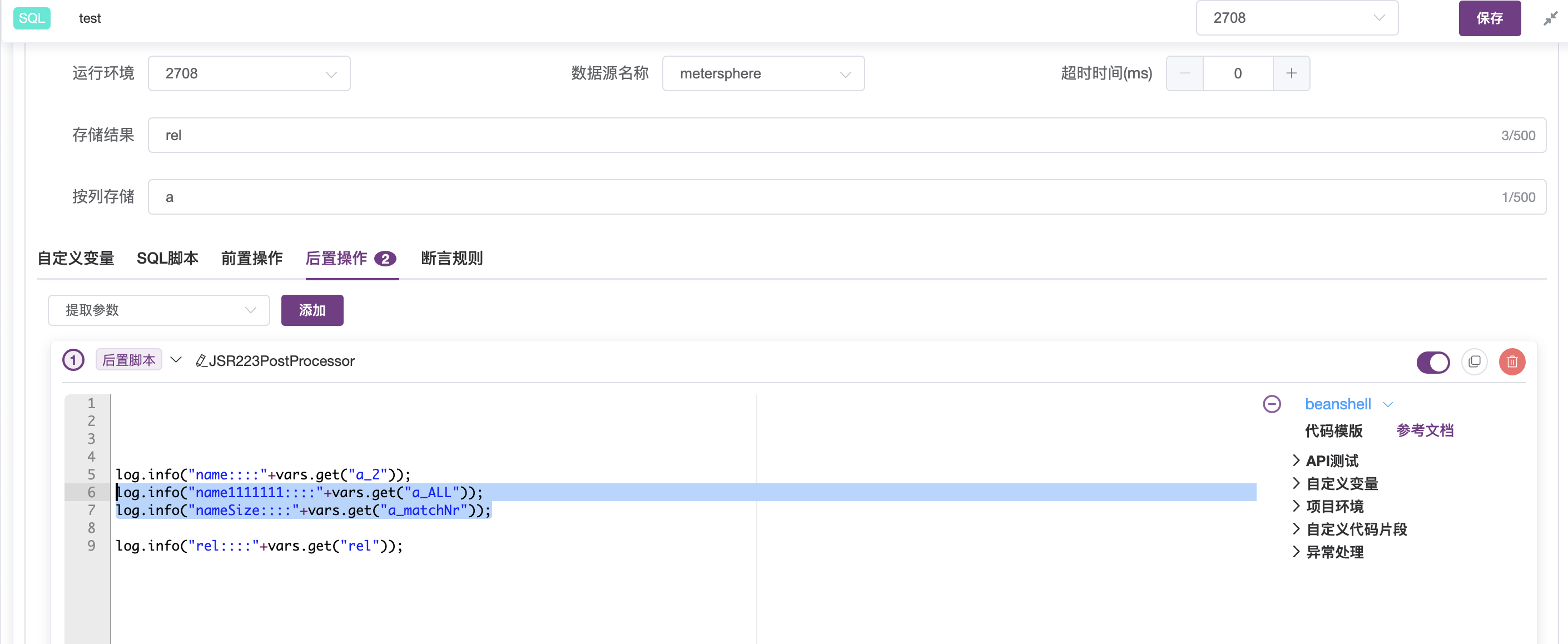Image resolution: width=1568 pixels, height=644 pixels.
Task: Open the 参考文档 reference link
Action: (x=1425, y=430)
